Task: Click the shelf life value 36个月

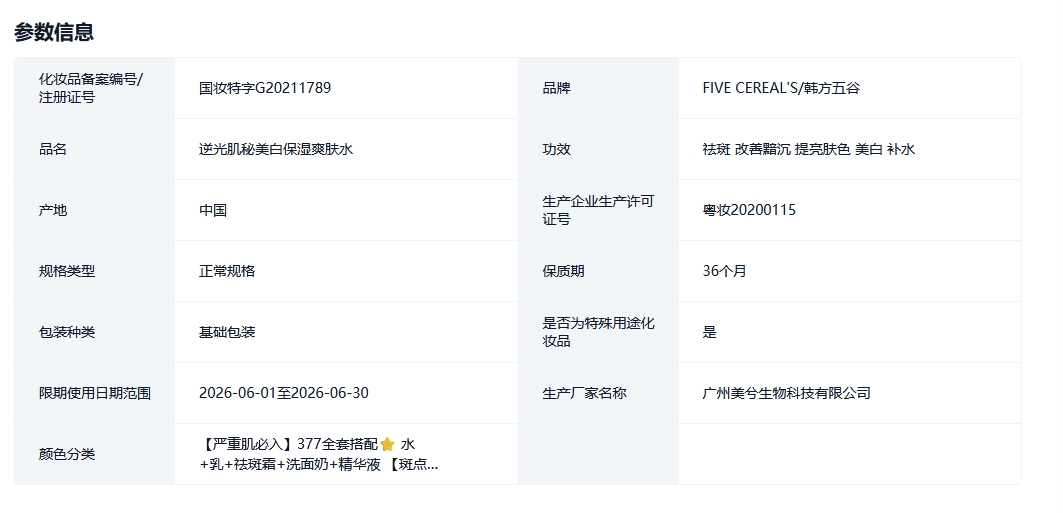Action: tap(724, 271)
